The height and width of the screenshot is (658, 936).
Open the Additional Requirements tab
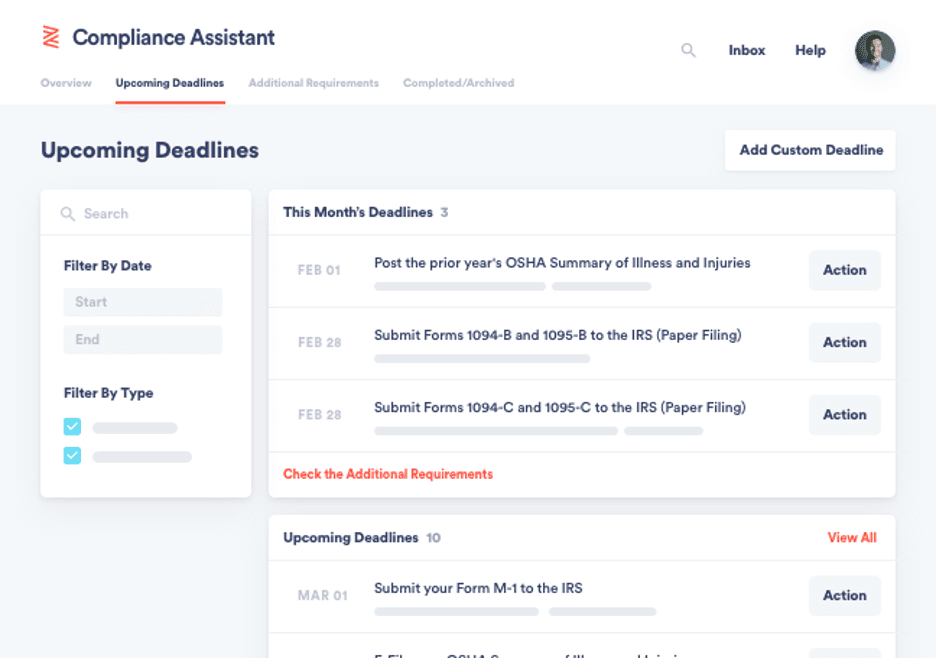313,83
